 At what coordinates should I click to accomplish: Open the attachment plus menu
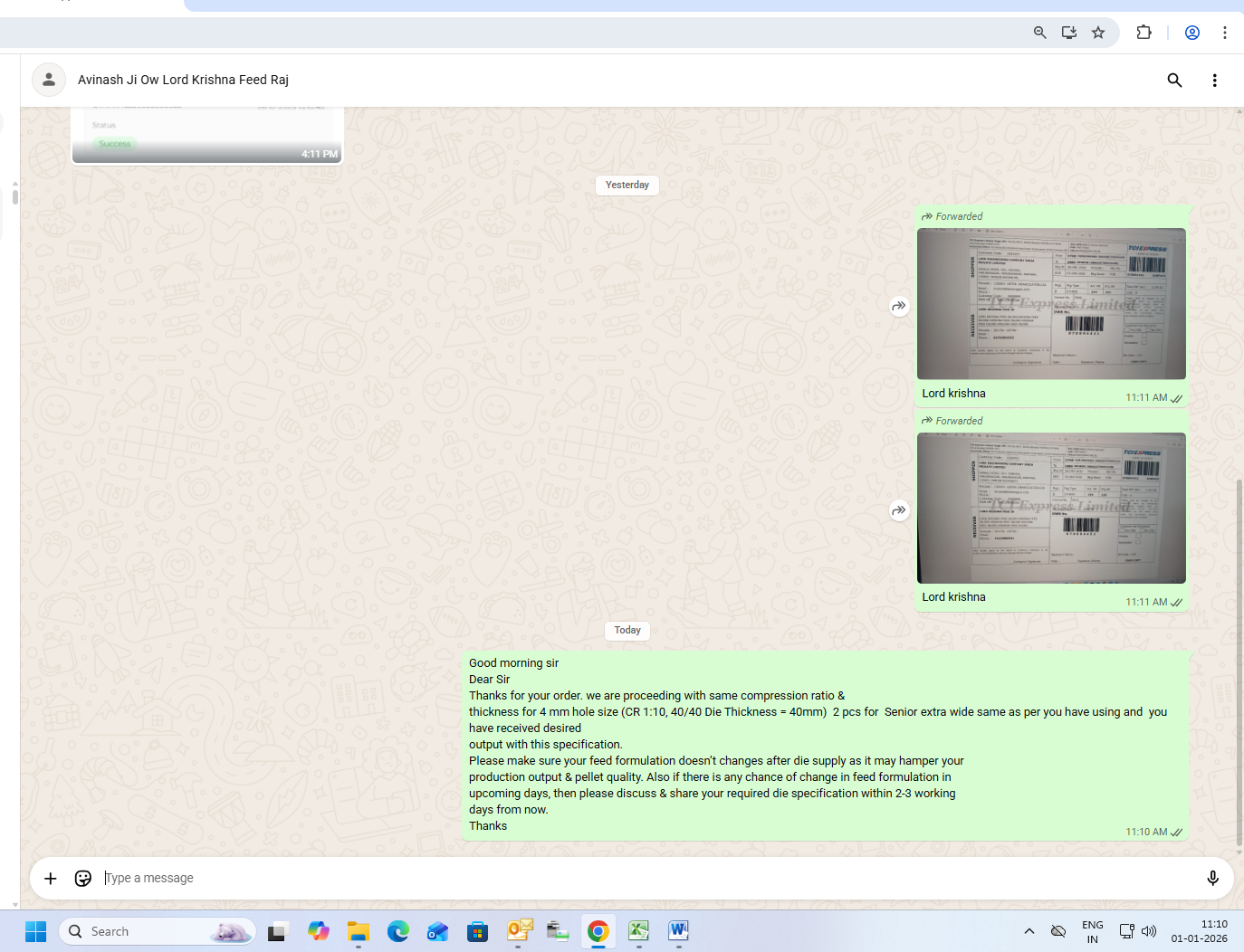click(x=51, y=878)
